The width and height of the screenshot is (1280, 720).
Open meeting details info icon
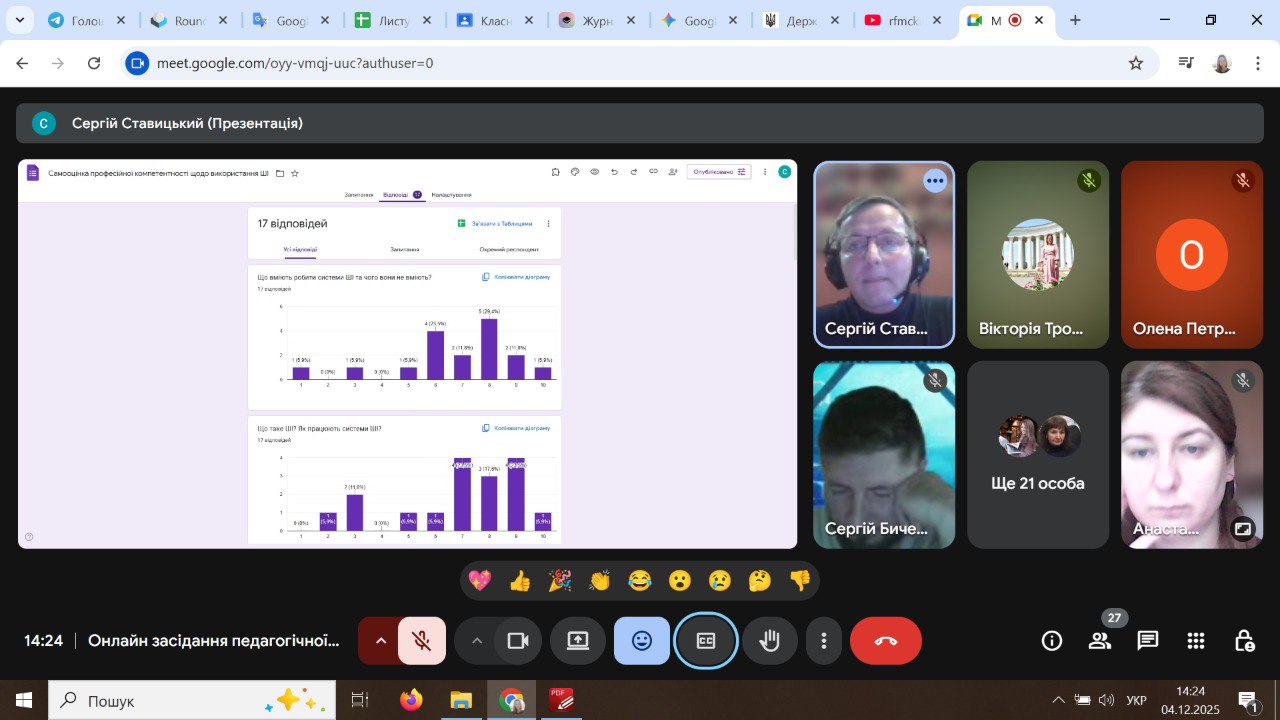[1052, 641]
